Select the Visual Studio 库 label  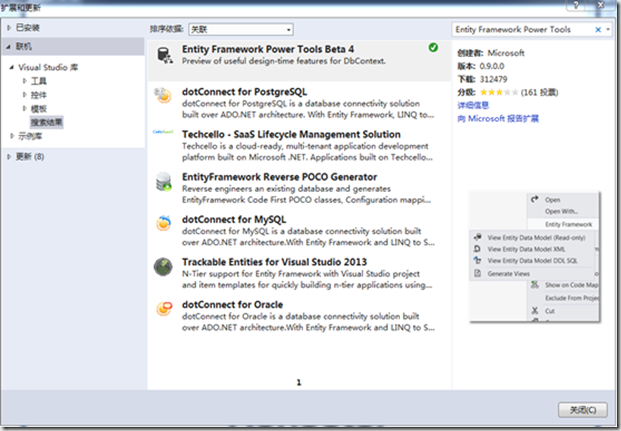48,67
